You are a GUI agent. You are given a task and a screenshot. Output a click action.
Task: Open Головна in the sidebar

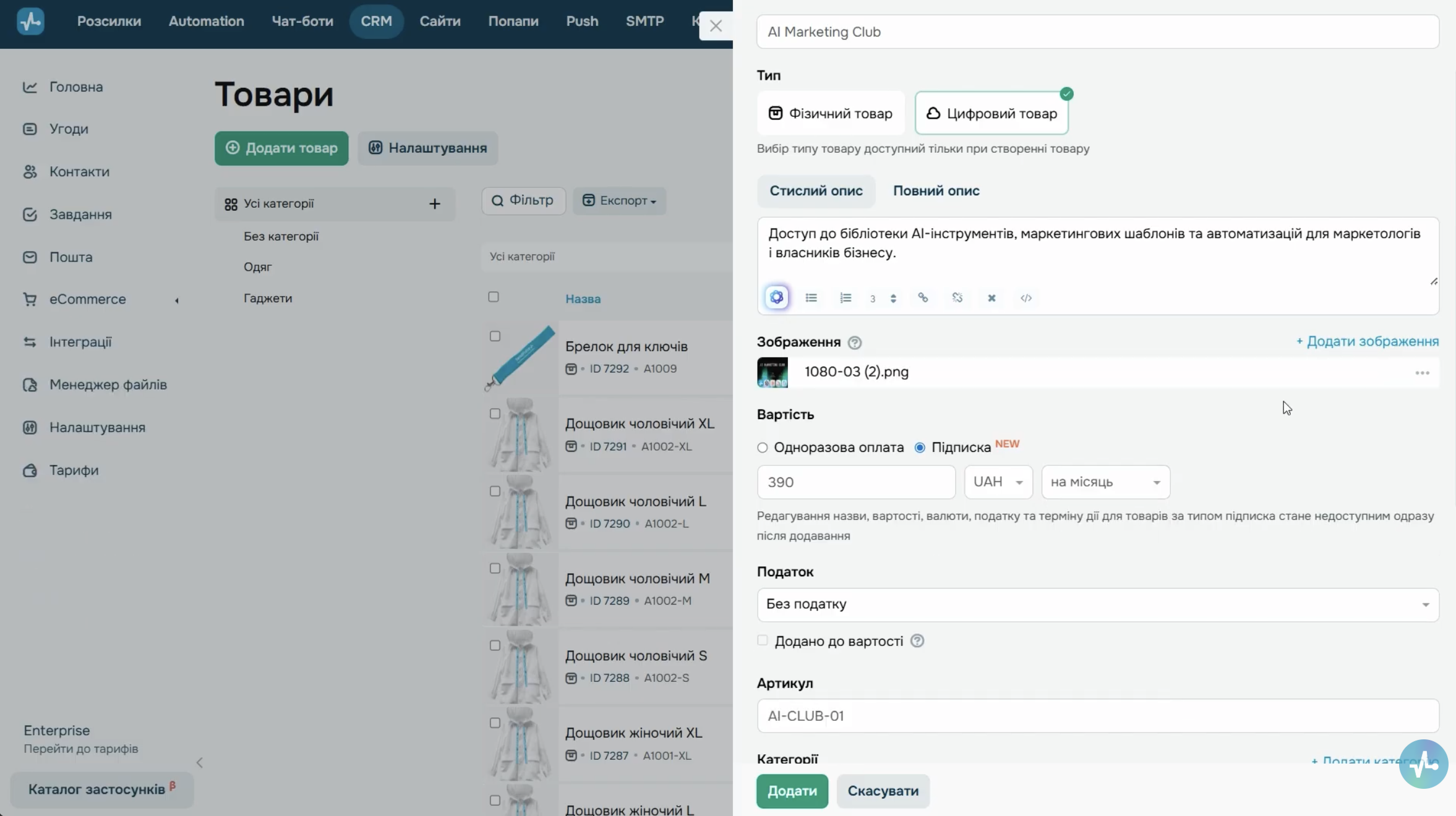click(76, 87)
